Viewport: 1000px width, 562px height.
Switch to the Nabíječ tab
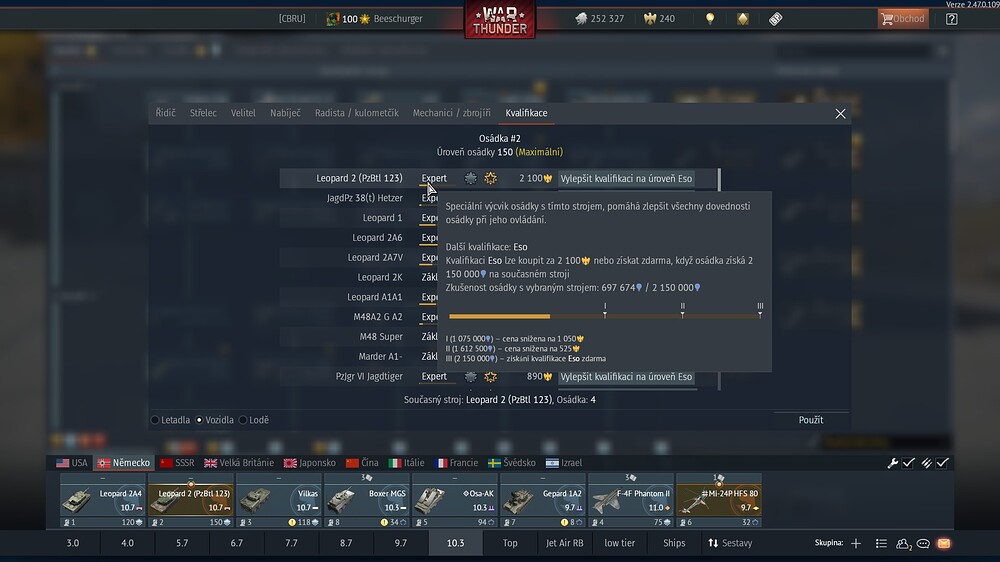click(x=285, y=113)
